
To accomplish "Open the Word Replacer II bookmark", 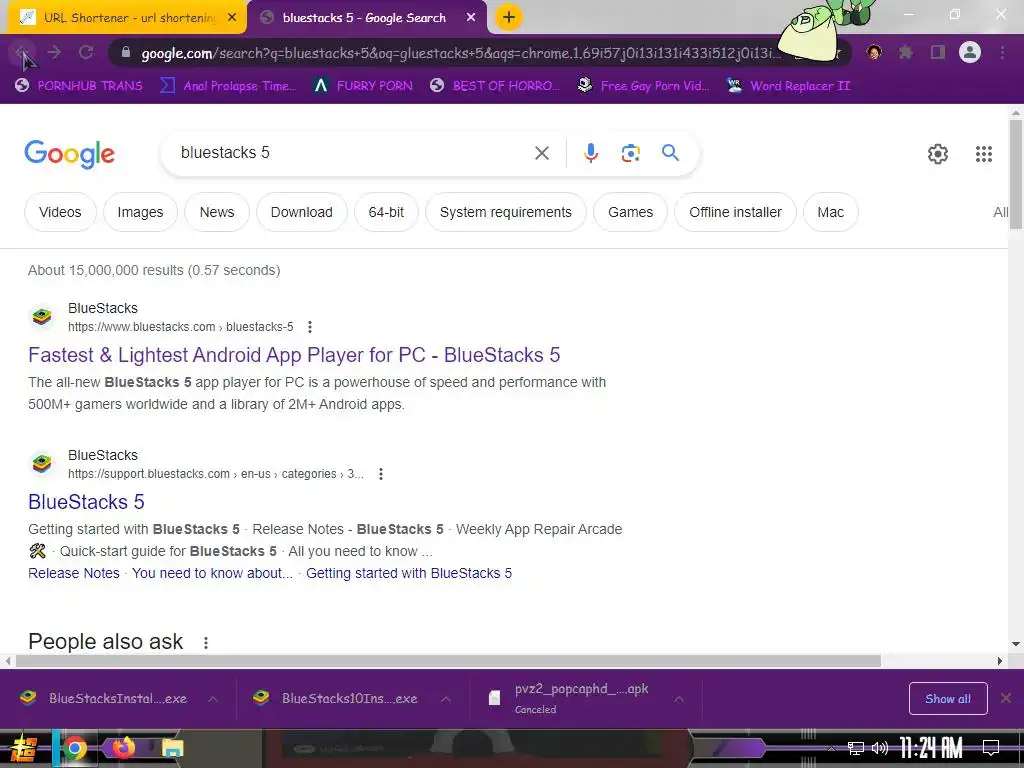I will [789, 86].
